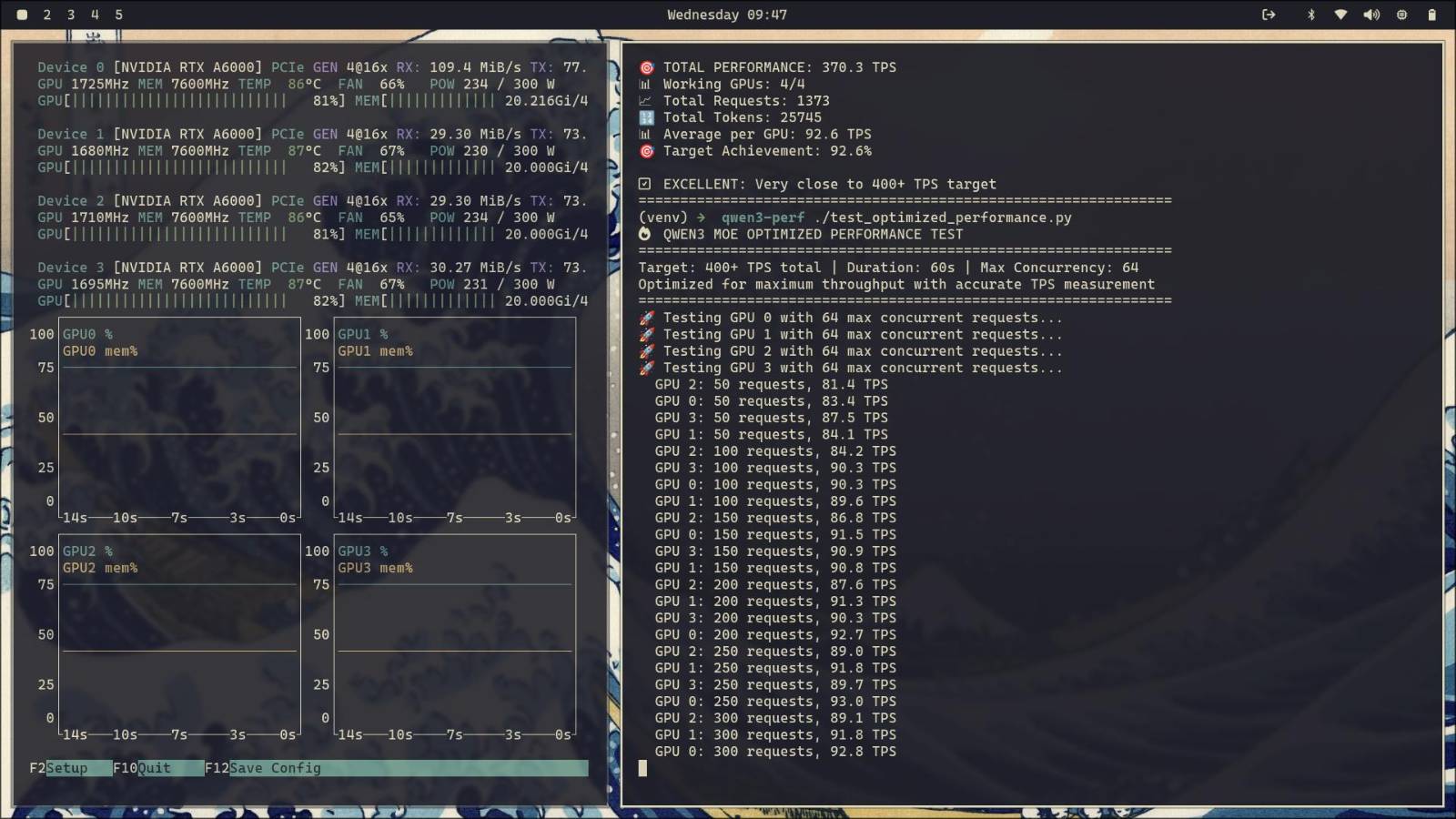
Task: Open the CPU chip indicator icon
Action: tap(1401, 15)
